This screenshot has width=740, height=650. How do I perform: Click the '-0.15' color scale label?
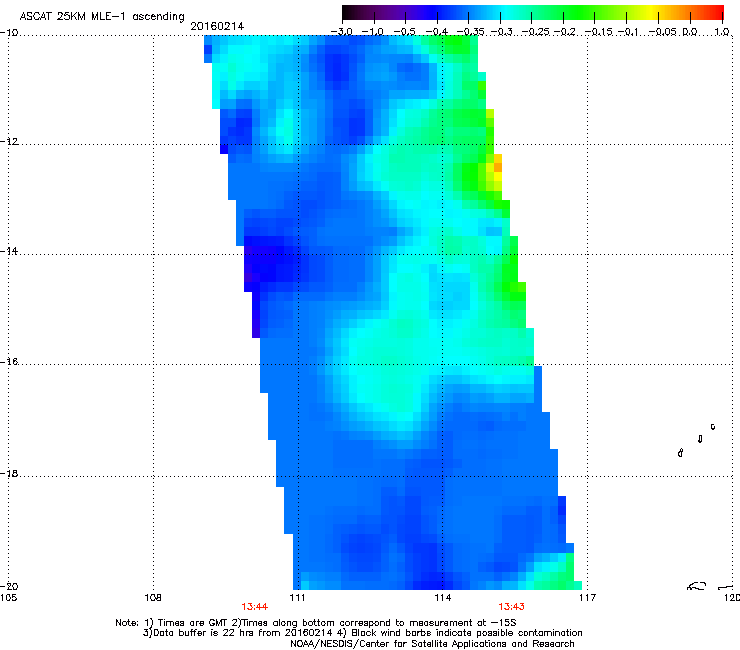pos(598,32)
